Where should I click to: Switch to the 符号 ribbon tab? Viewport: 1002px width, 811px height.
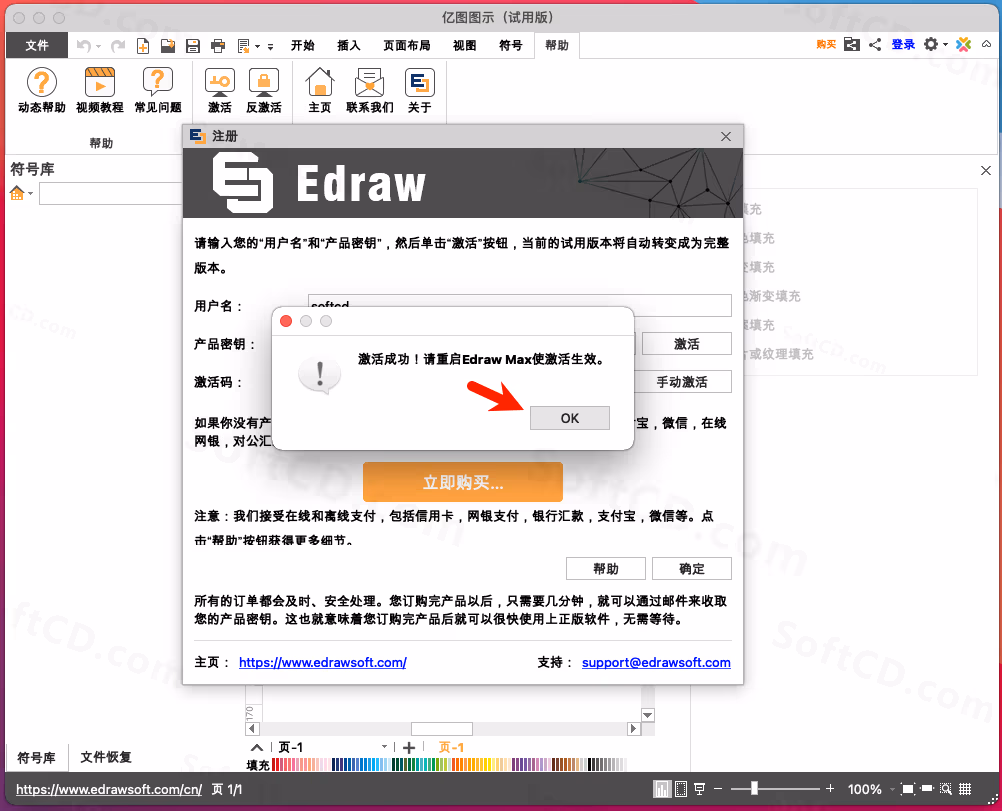(x=511, y=45)
